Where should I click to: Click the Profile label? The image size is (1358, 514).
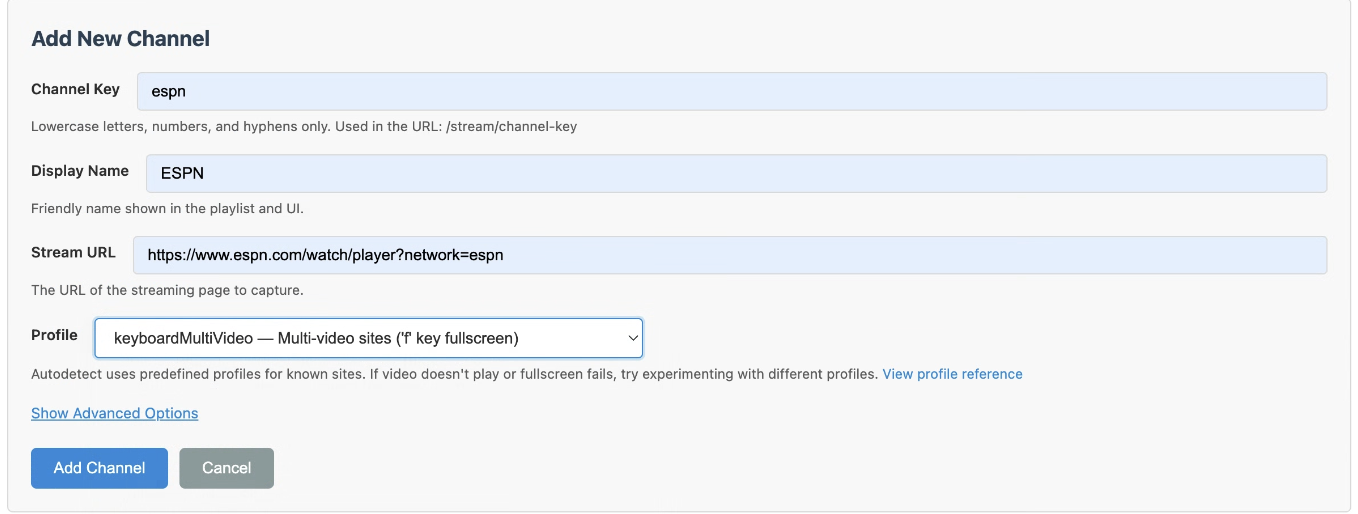54,335
